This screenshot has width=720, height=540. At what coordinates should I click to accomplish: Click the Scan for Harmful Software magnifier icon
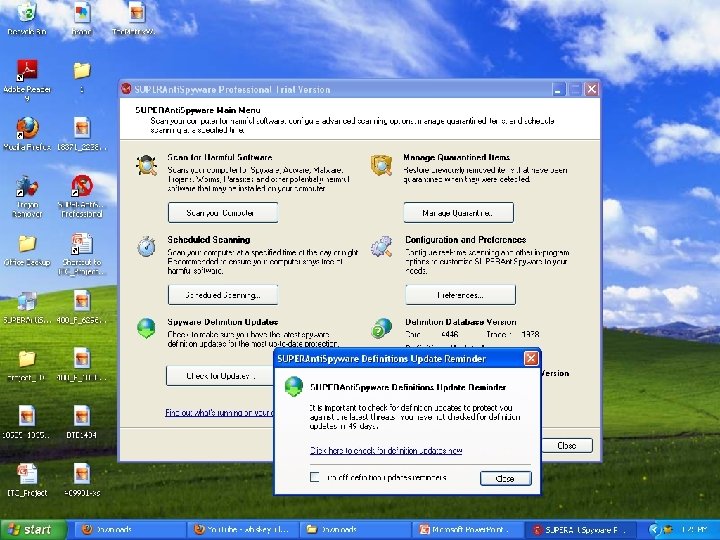pyautogui.click(x=146, y=165)
